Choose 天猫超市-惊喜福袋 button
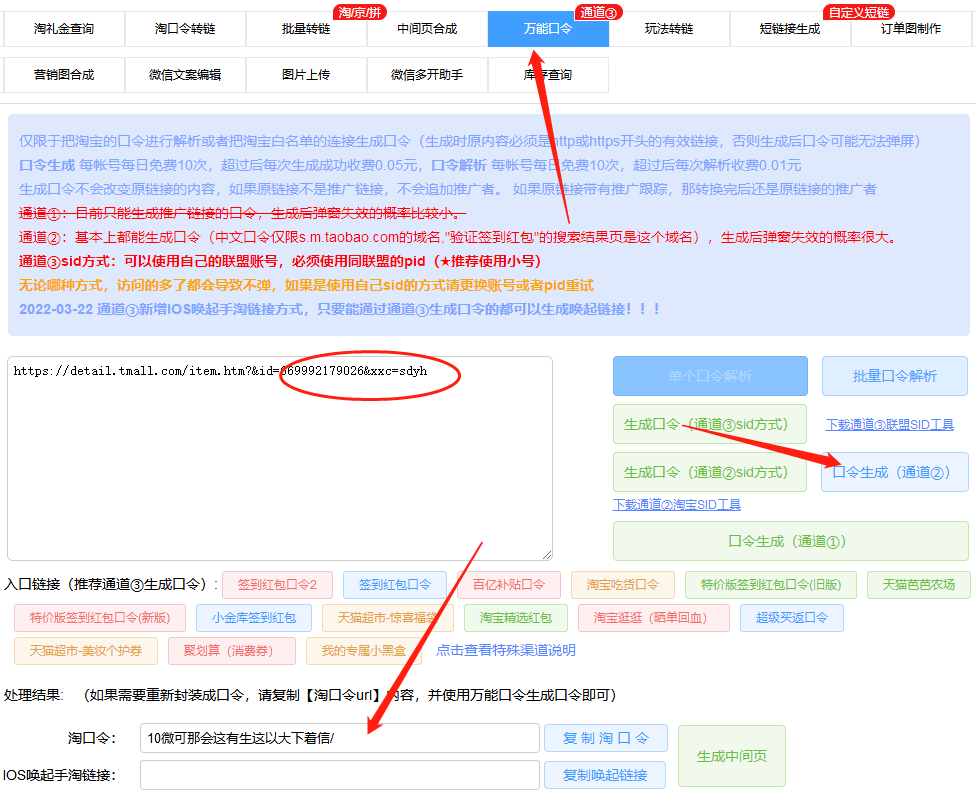 (388, 618)
